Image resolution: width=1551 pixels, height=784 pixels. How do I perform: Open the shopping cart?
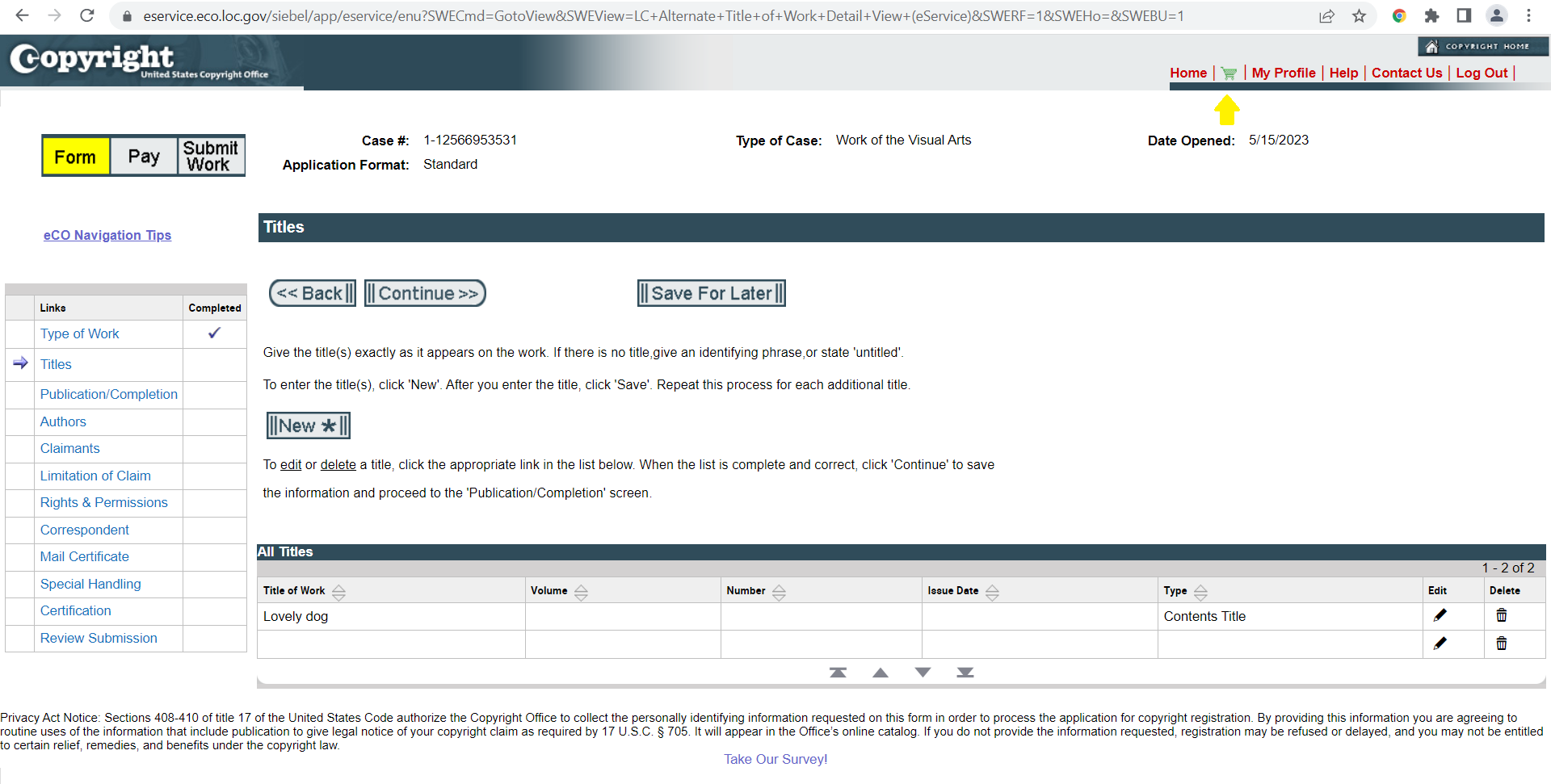tap(1229, 73)
